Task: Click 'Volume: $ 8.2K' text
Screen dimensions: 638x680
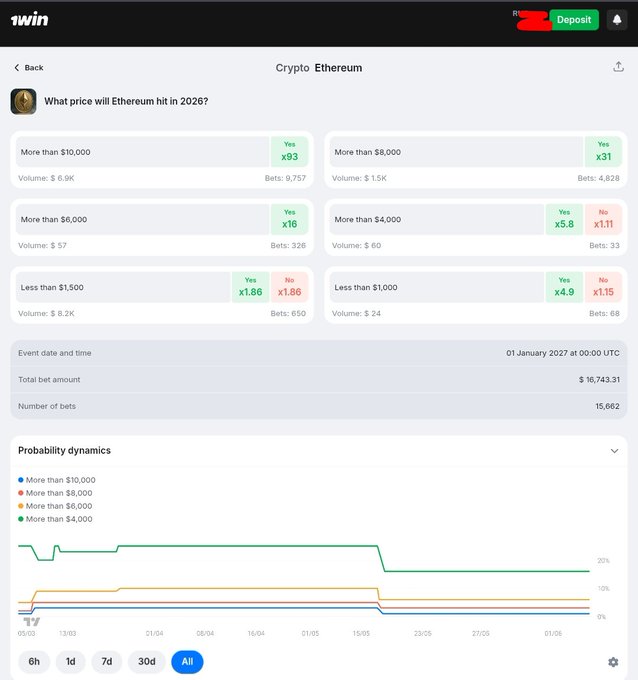Action: coord(46,314)
